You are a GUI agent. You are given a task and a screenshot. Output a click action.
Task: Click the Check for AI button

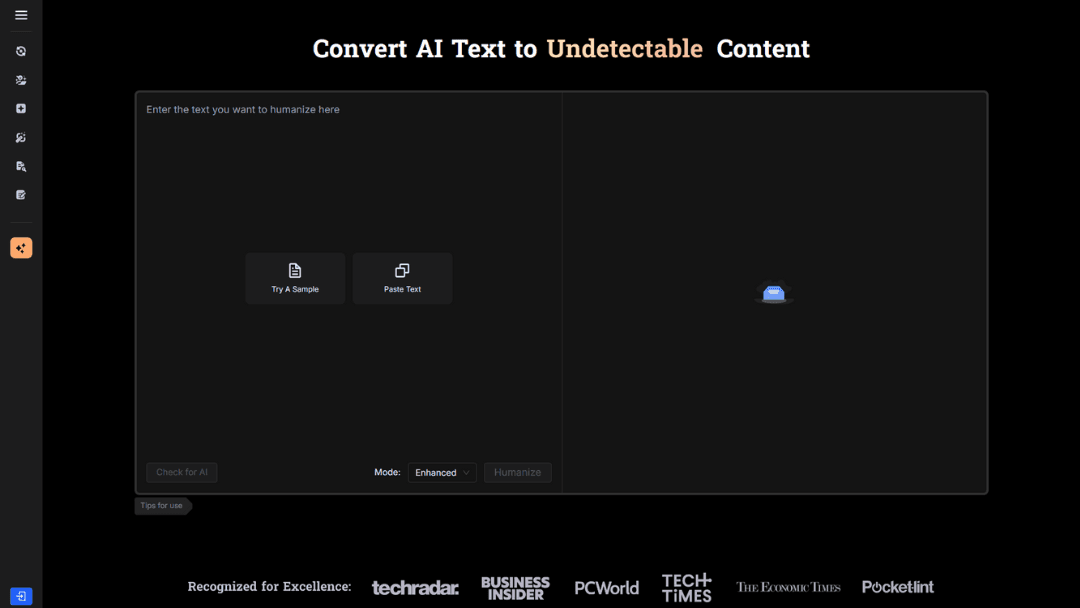[182, 473]
